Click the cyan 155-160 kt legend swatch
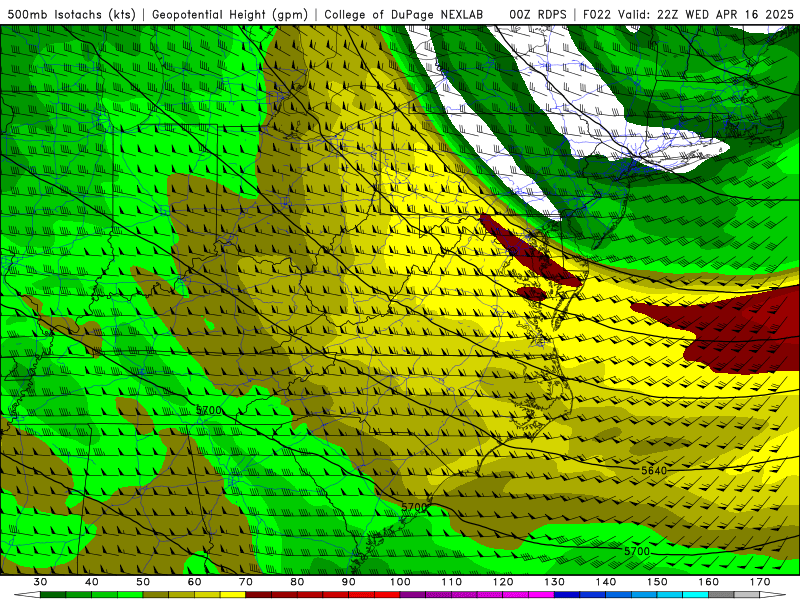 pyautogui.click(x=695, y=595)
